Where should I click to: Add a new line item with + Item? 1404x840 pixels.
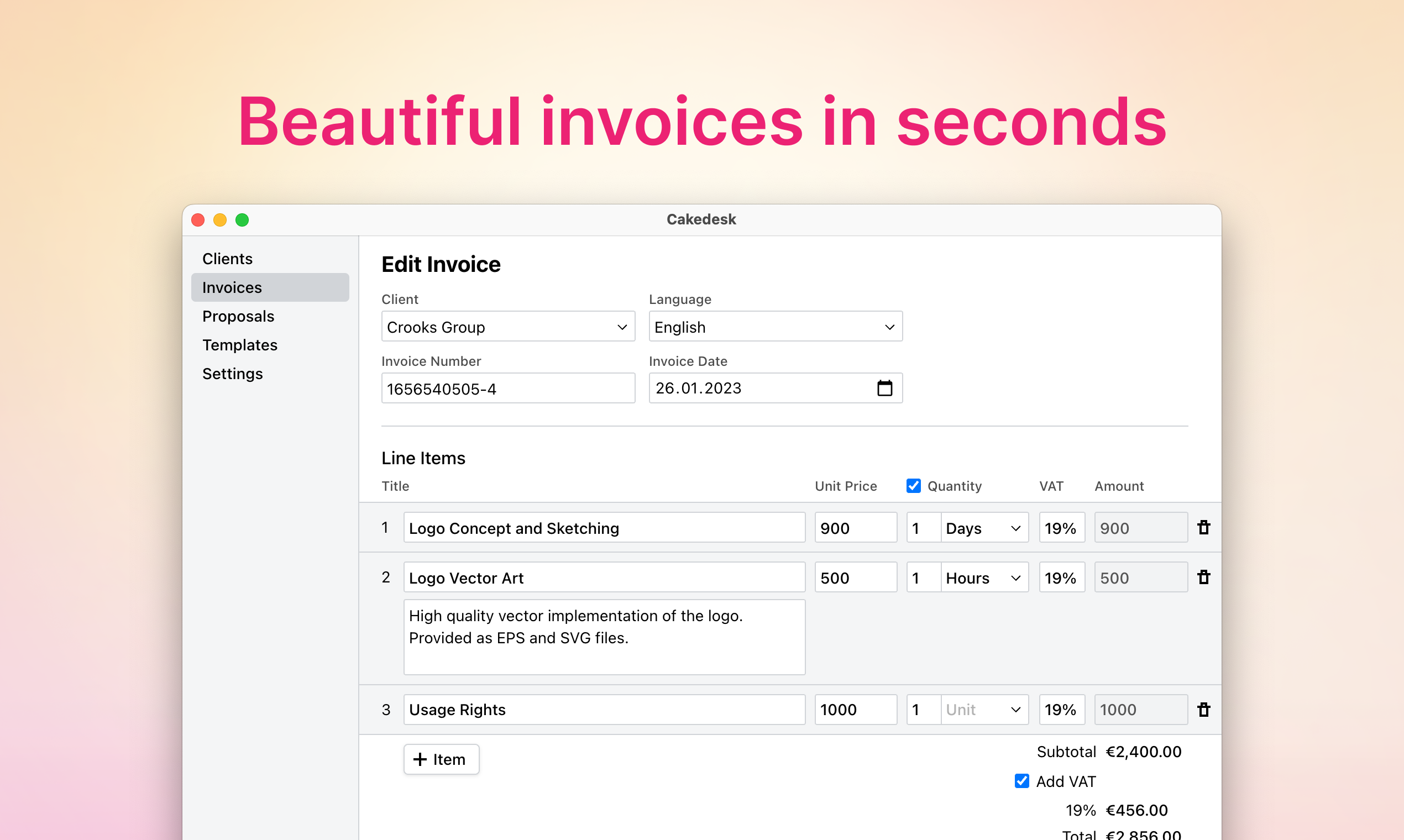point(442,759)
